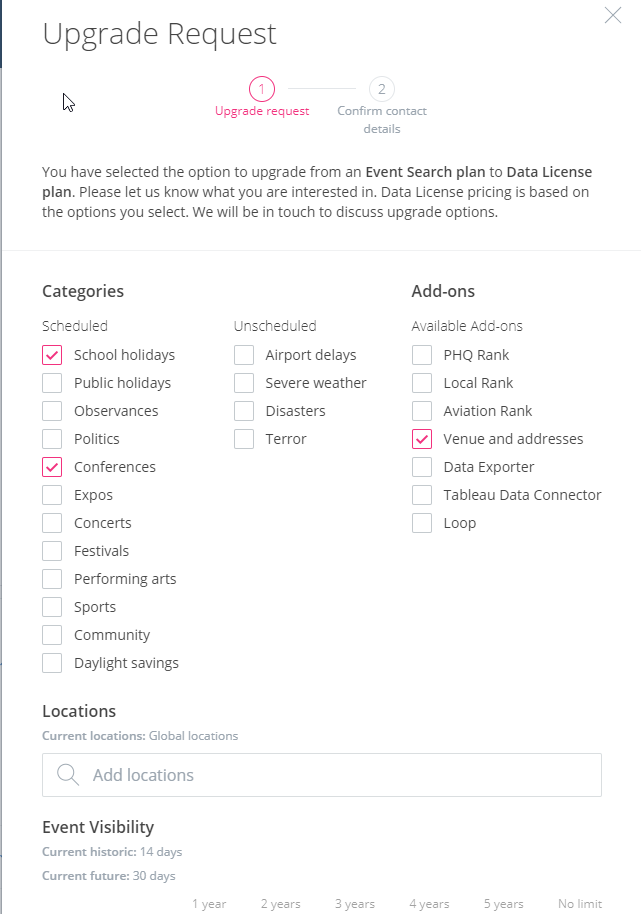Tick the Loop add-on checkbox

[422, 523]
